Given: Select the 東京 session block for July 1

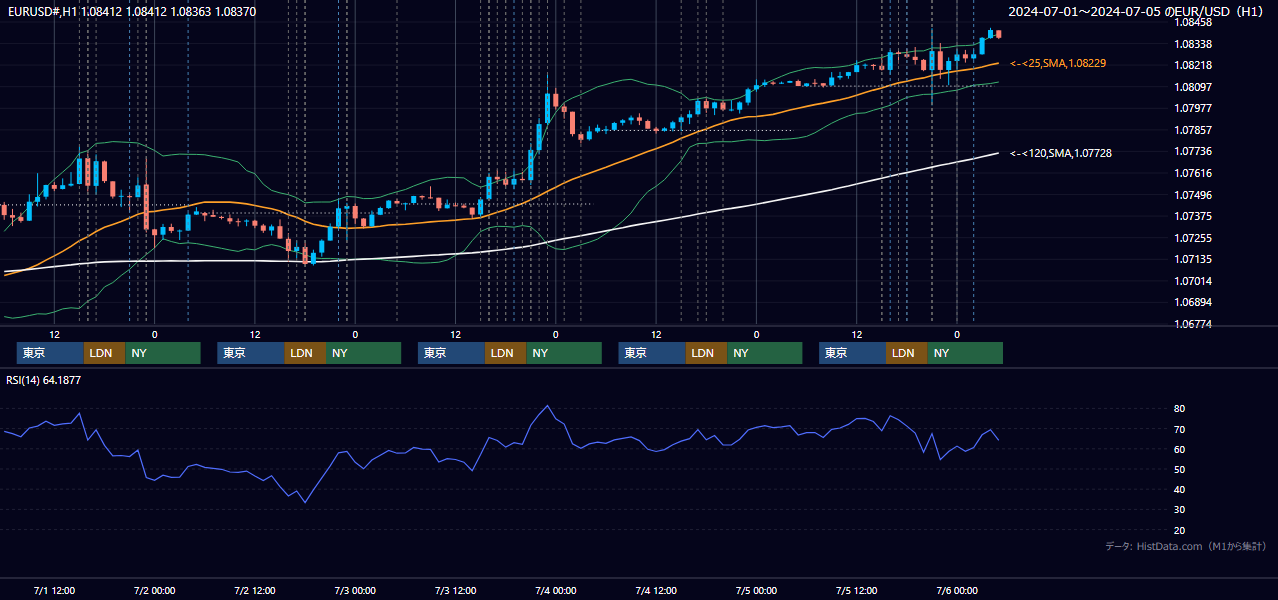Looking at the screenshot, I should (50, 353).
